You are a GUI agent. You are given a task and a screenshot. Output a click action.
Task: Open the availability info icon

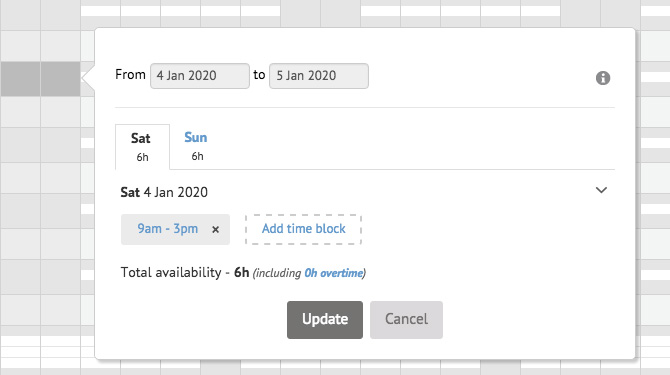pos(602,78)
